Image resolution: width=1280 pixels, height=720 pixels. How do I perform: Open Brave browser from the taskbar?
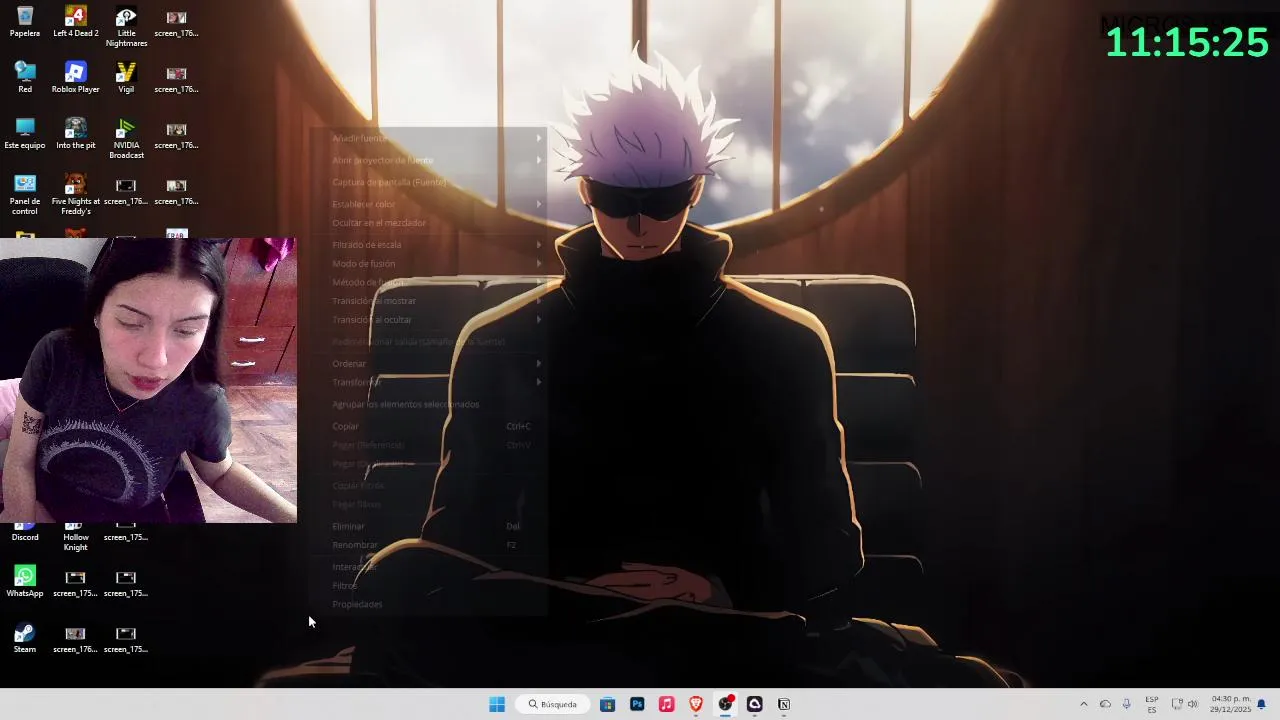pyautogui.click(x=696, y=704)
